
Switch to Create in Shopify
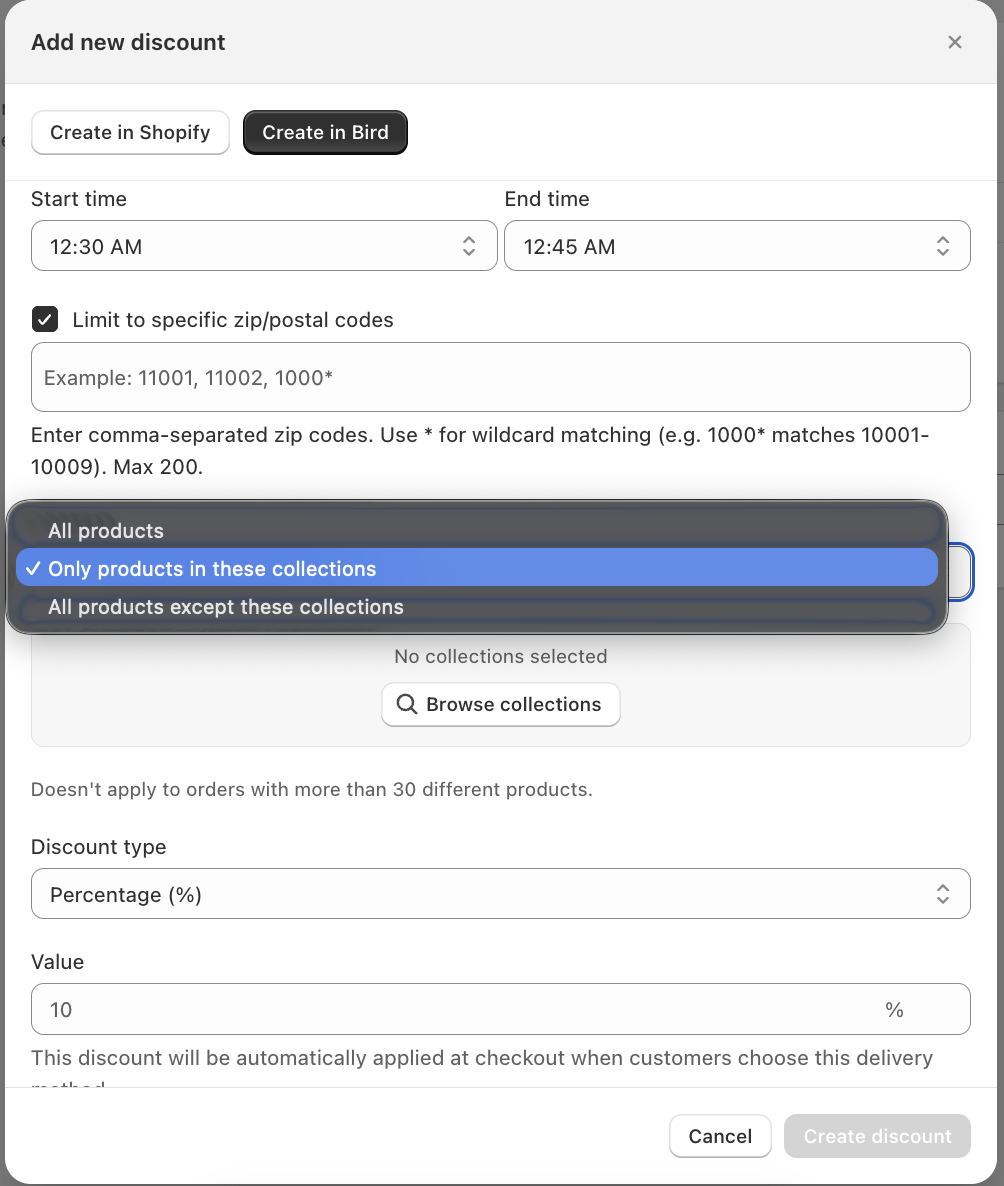pos(130,132)
